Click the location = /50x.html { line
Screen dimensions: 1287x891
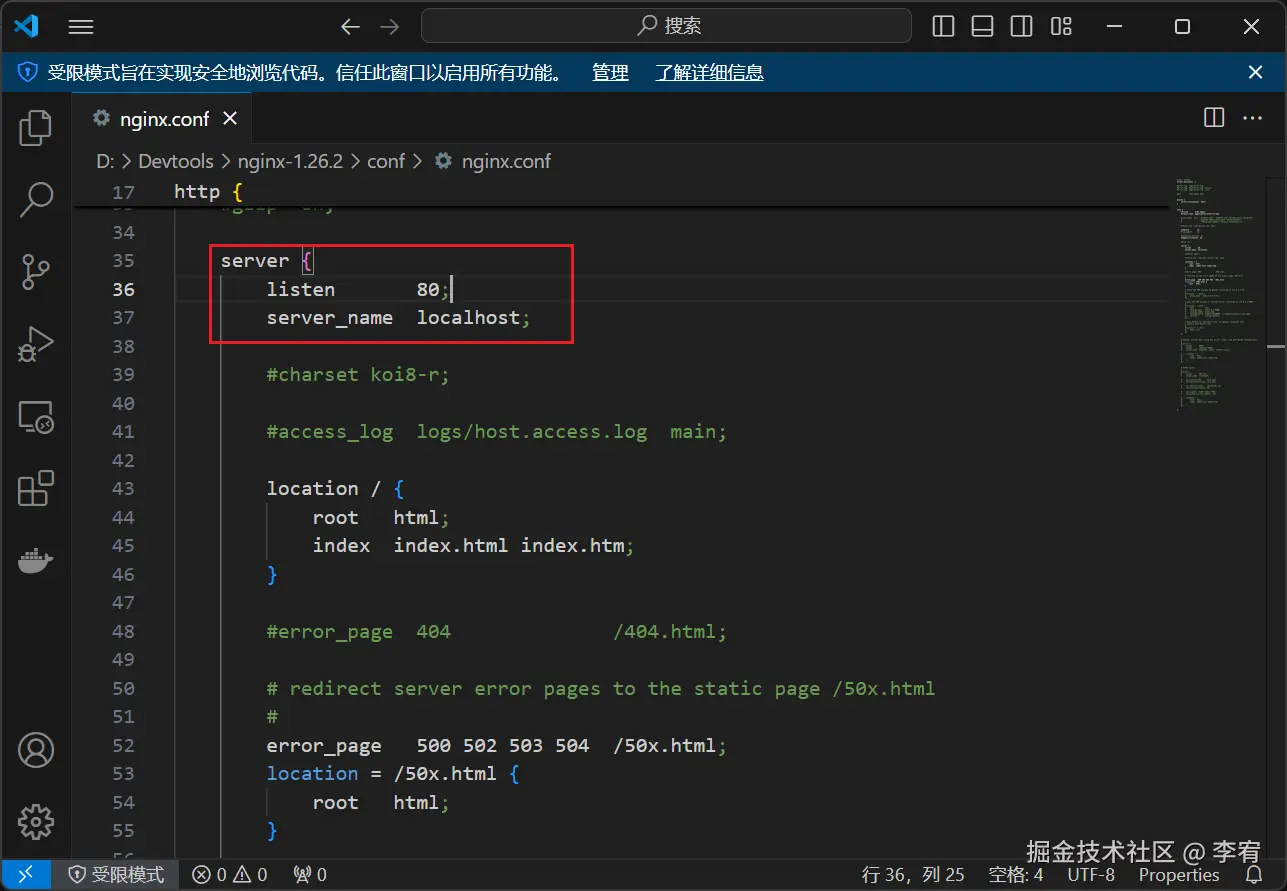pyautogui.click(x=393, y=774)
